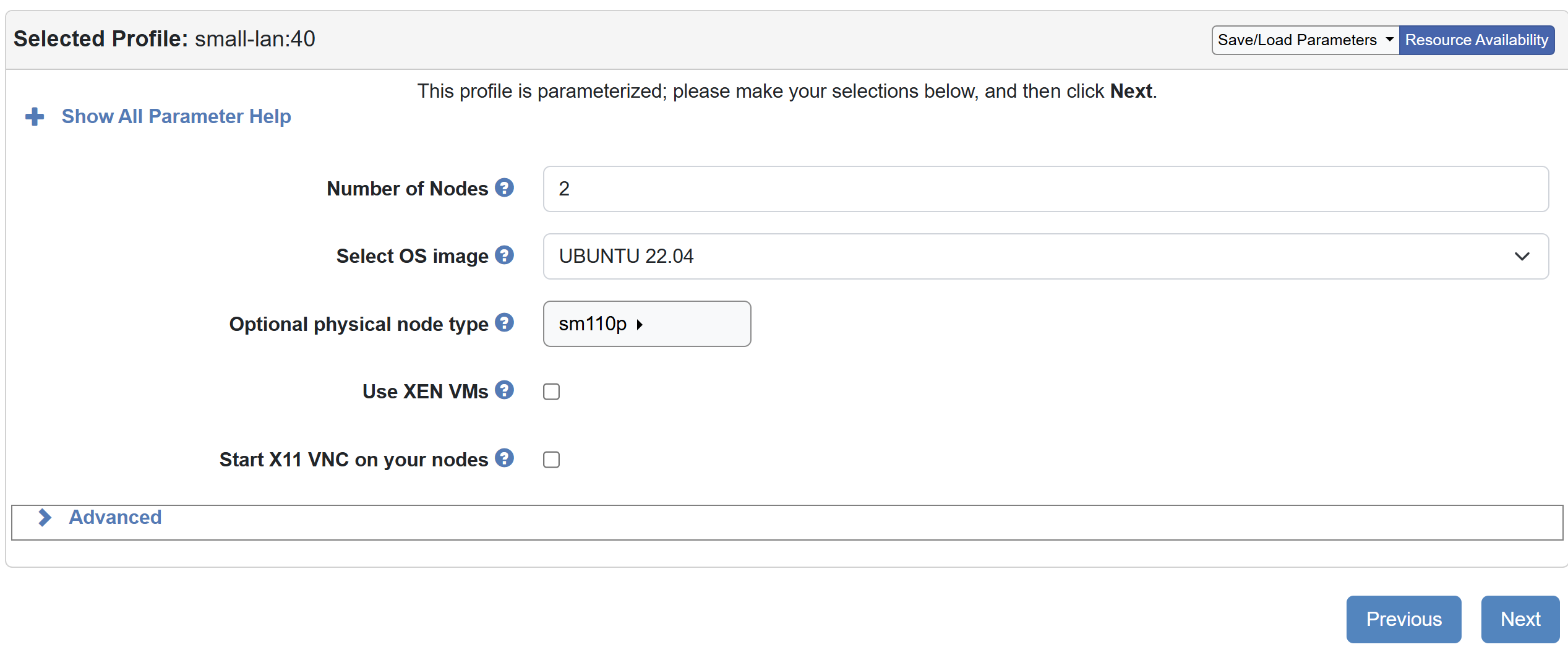Click the Number of Nodes input field
Screen dimensions: 1568x647
click(1045, 189)
